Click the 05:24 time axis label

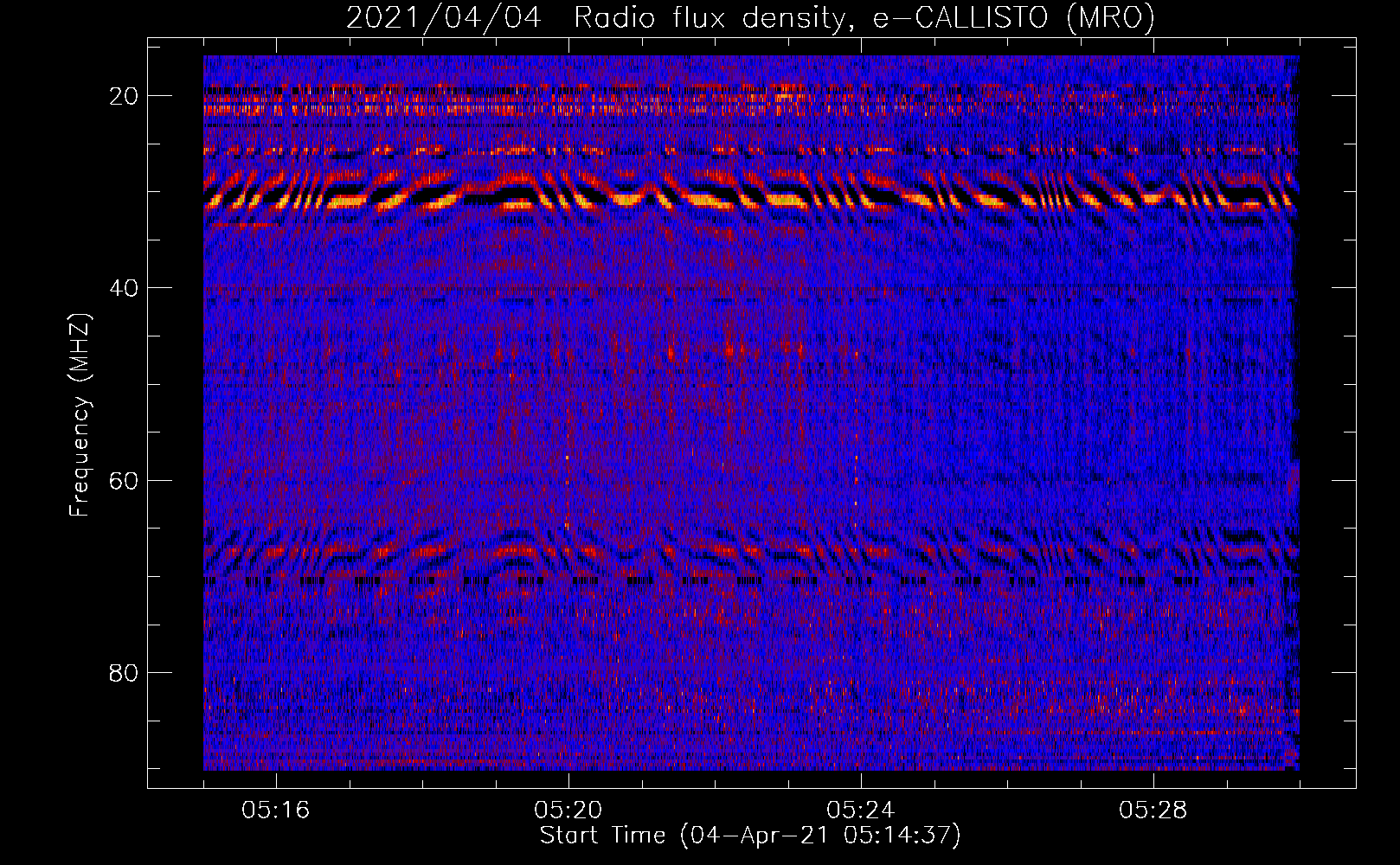click(x=860, y=811)
